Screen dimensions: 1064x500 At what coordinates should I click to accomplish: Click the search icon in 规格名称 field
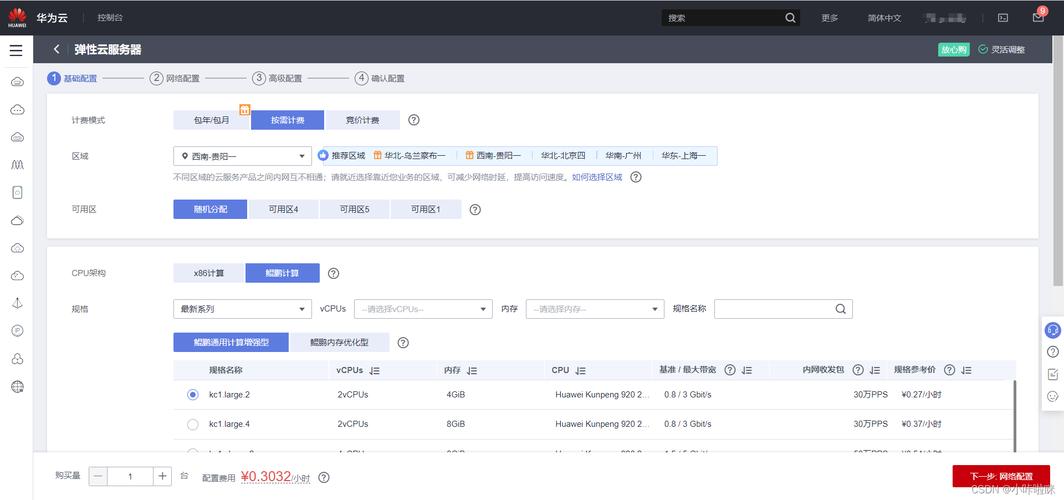(841, 309)
